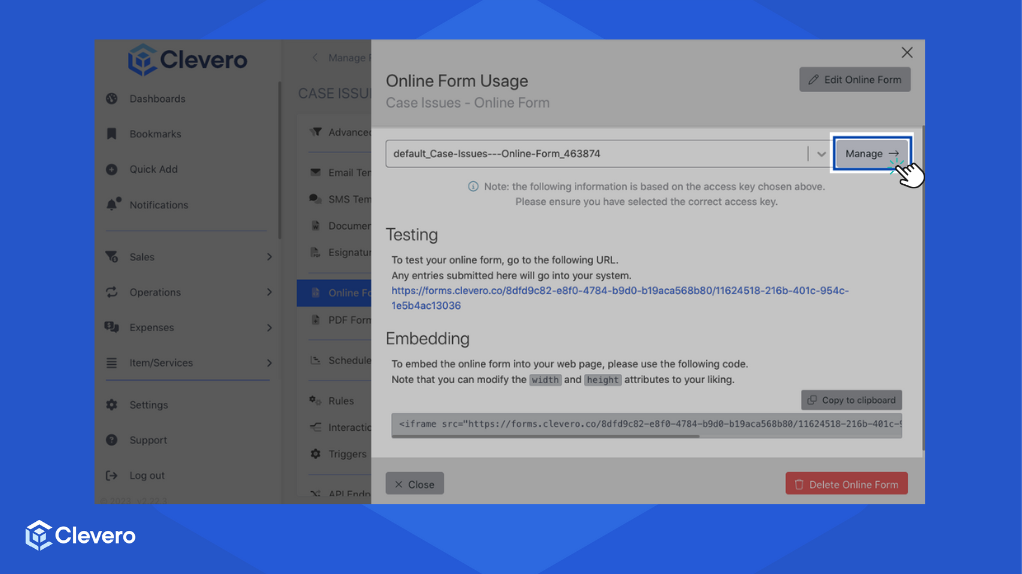Click the iframe code horizontal scrollbar
This screenshot has height=574, width=1022.
(546, 436)
